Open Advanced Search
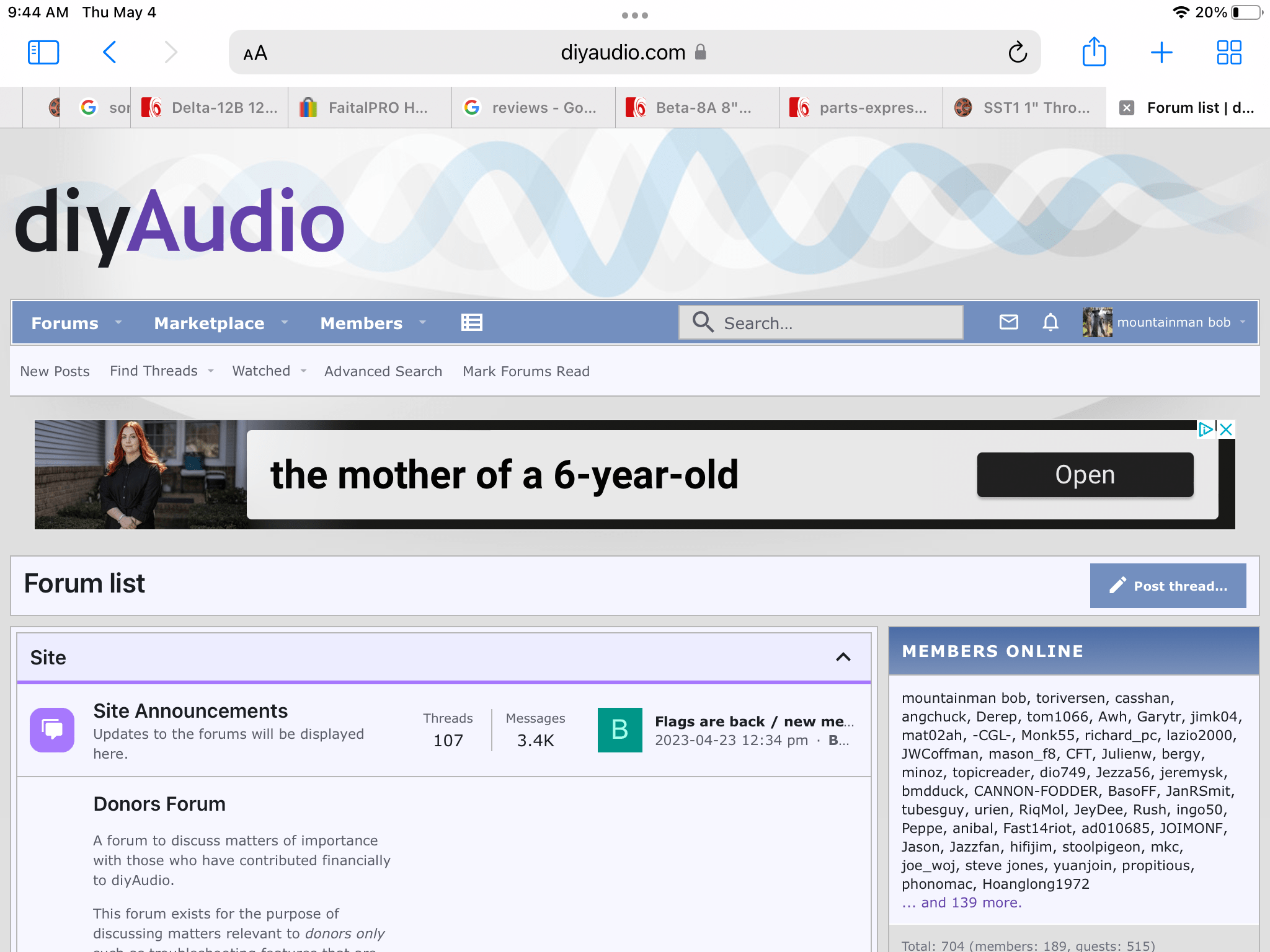The height and width of the screenshot is (952, 1270). [383, 371]
